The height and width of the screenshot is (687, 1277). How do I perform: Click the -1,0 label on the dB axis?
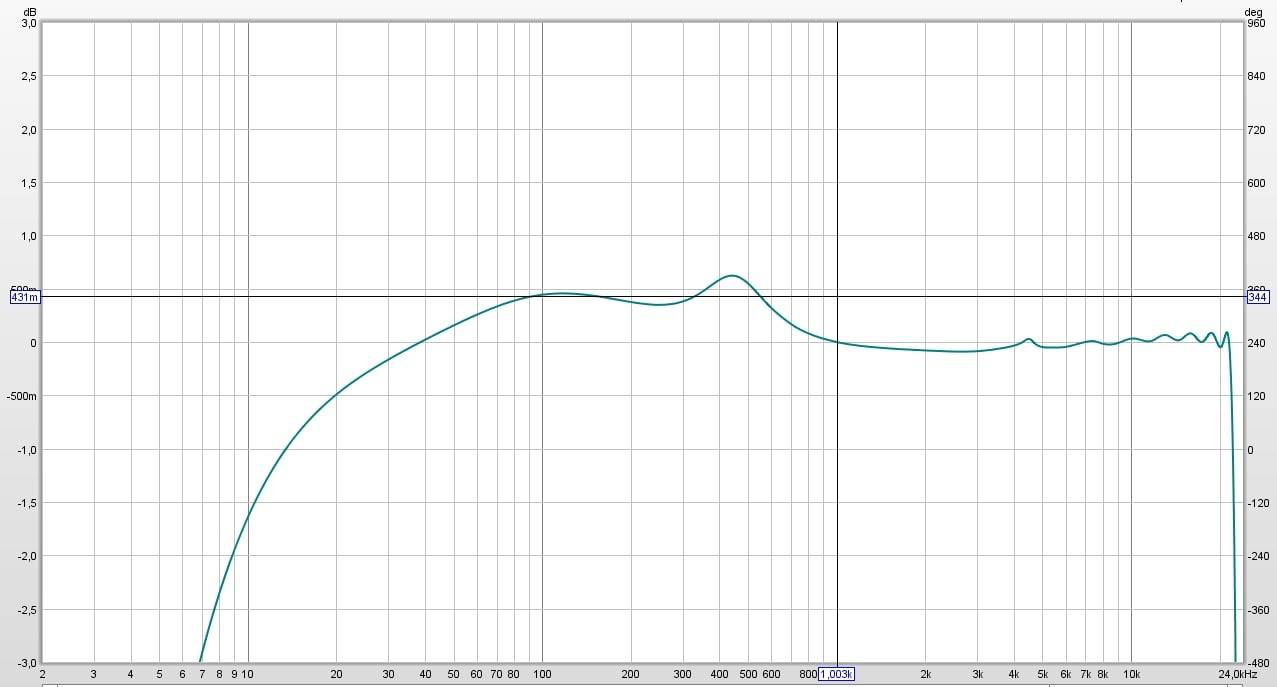[28, 450]
